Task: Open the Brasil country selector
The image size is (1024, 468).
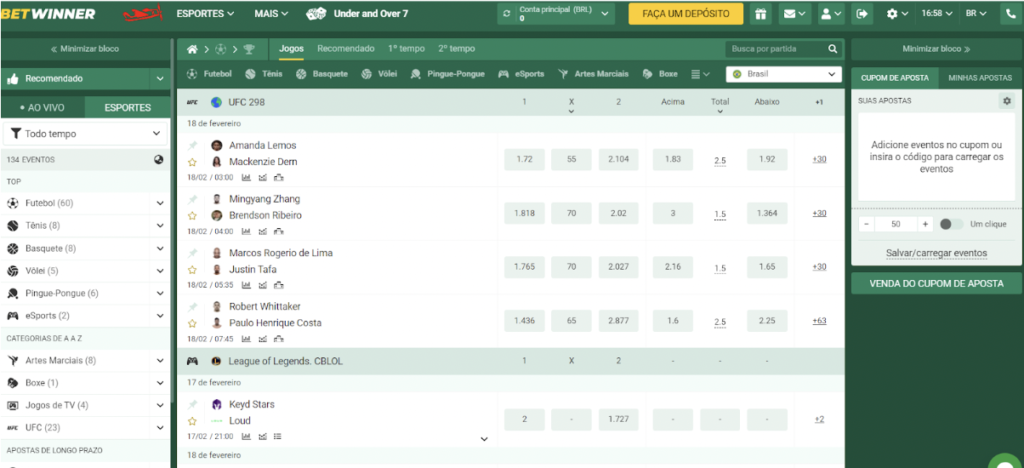Action: [x=783, y=74]
